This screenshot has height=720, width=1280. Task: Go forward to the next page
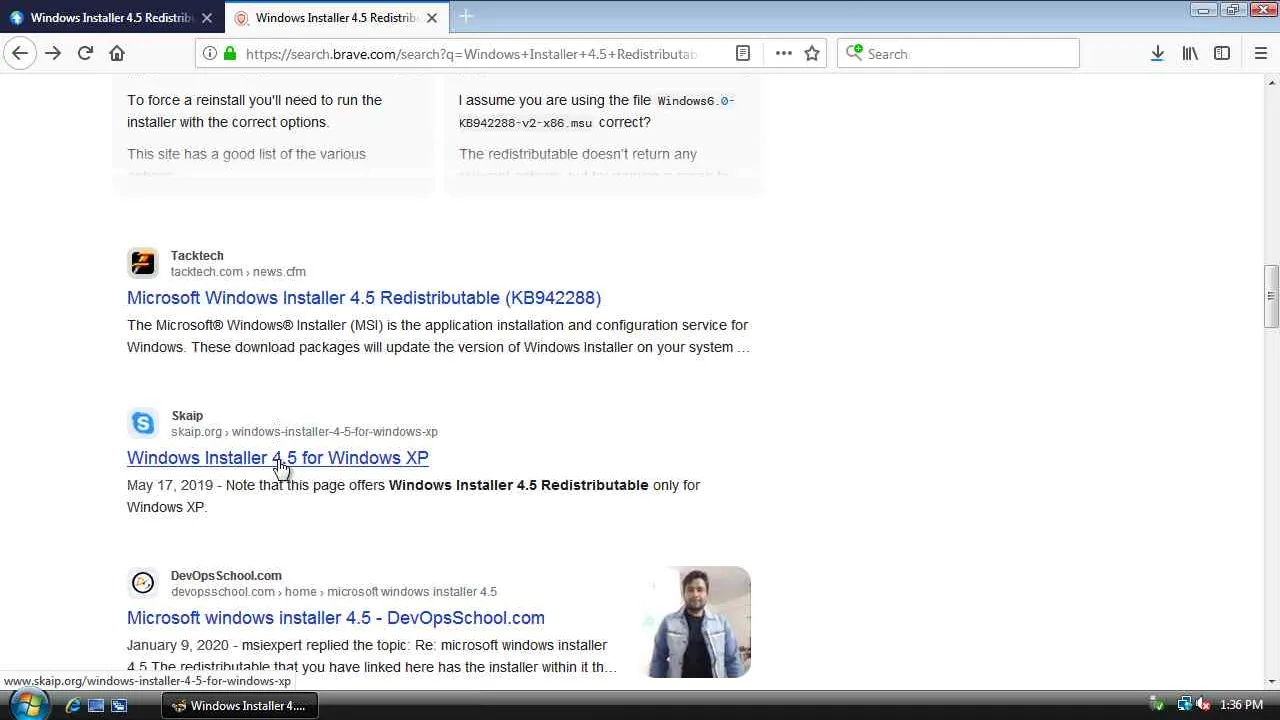pyautogui.click(x=53, y=53)
